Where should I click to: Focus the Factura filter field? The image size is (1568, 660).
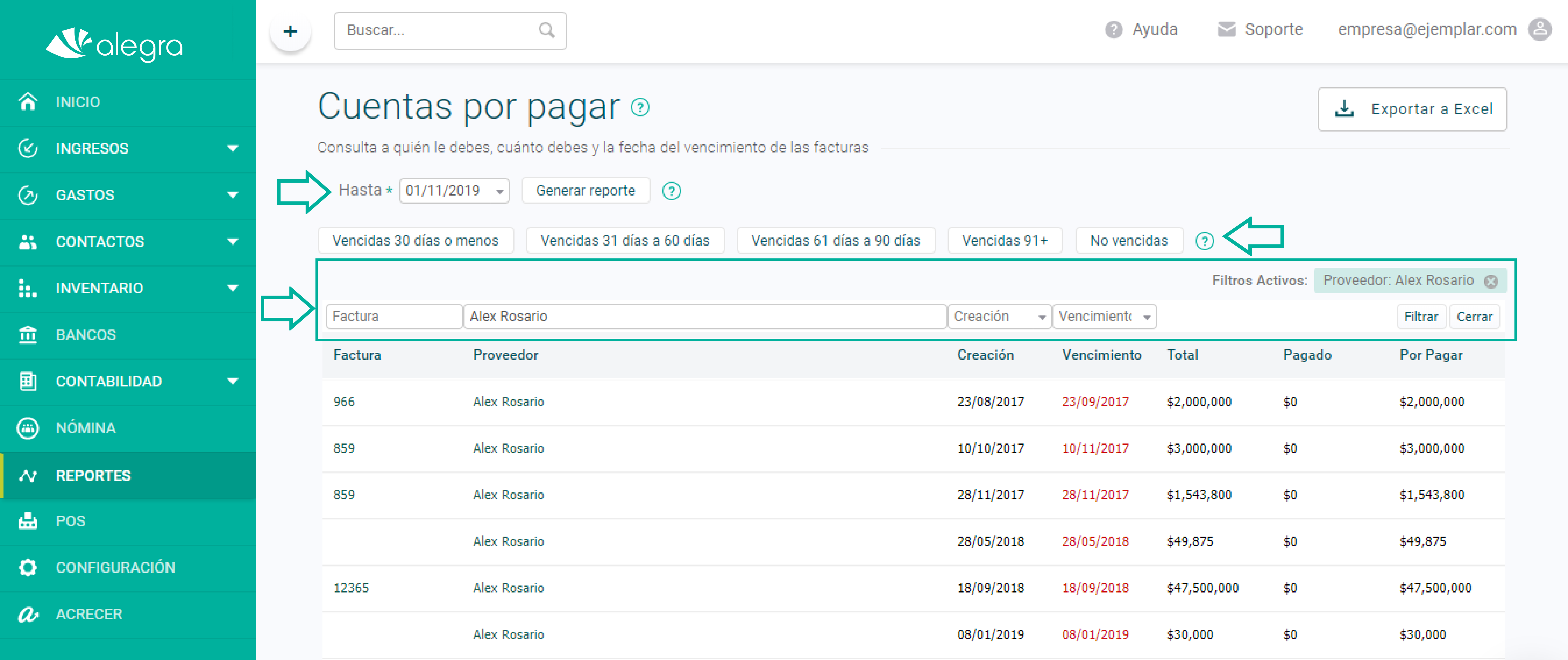(394, 317)
